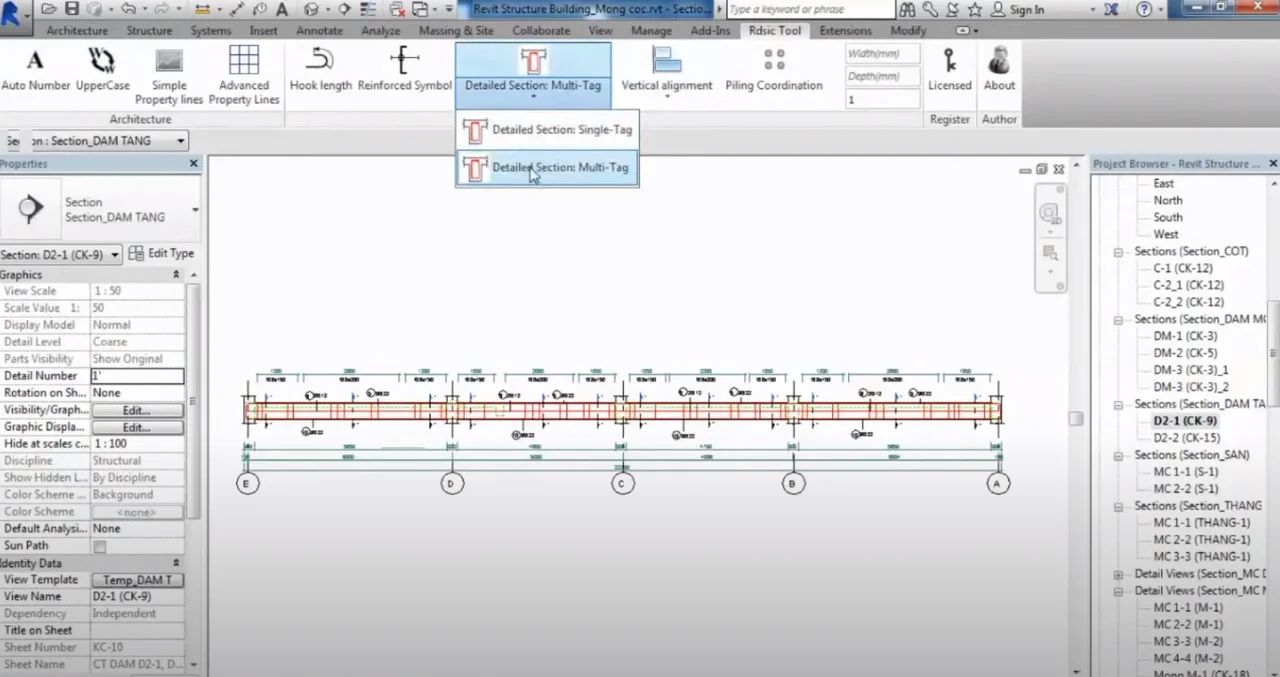Show the About author info

pos(999,69)
